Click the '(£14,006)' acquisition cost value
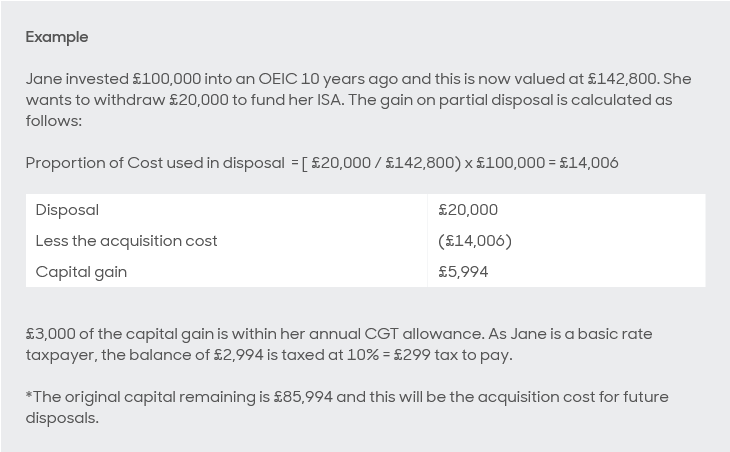The image size is (730, 452). click(x=474, y=241)
